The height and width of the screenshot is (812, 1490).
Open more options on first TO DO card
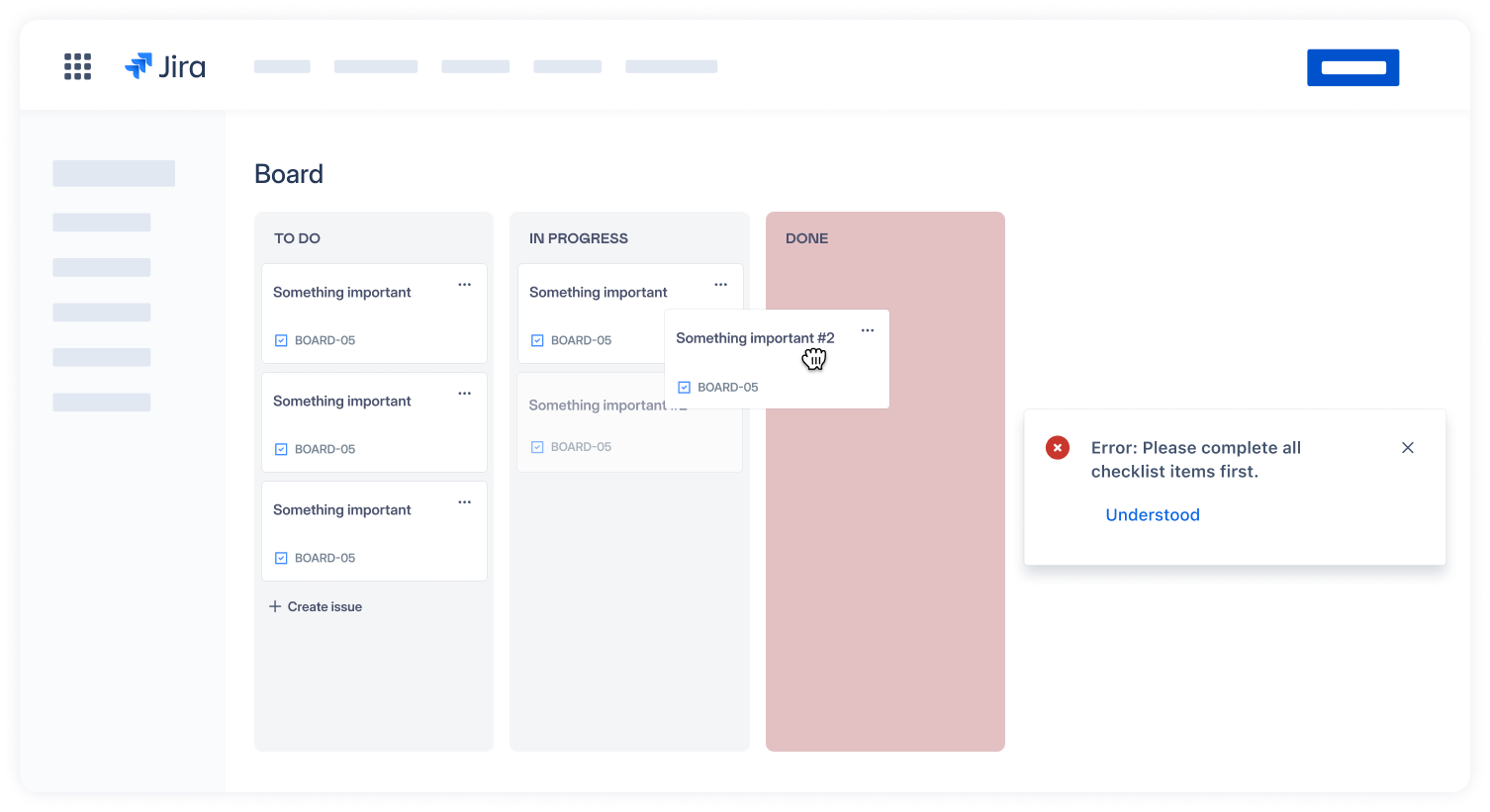coord(464,285)
